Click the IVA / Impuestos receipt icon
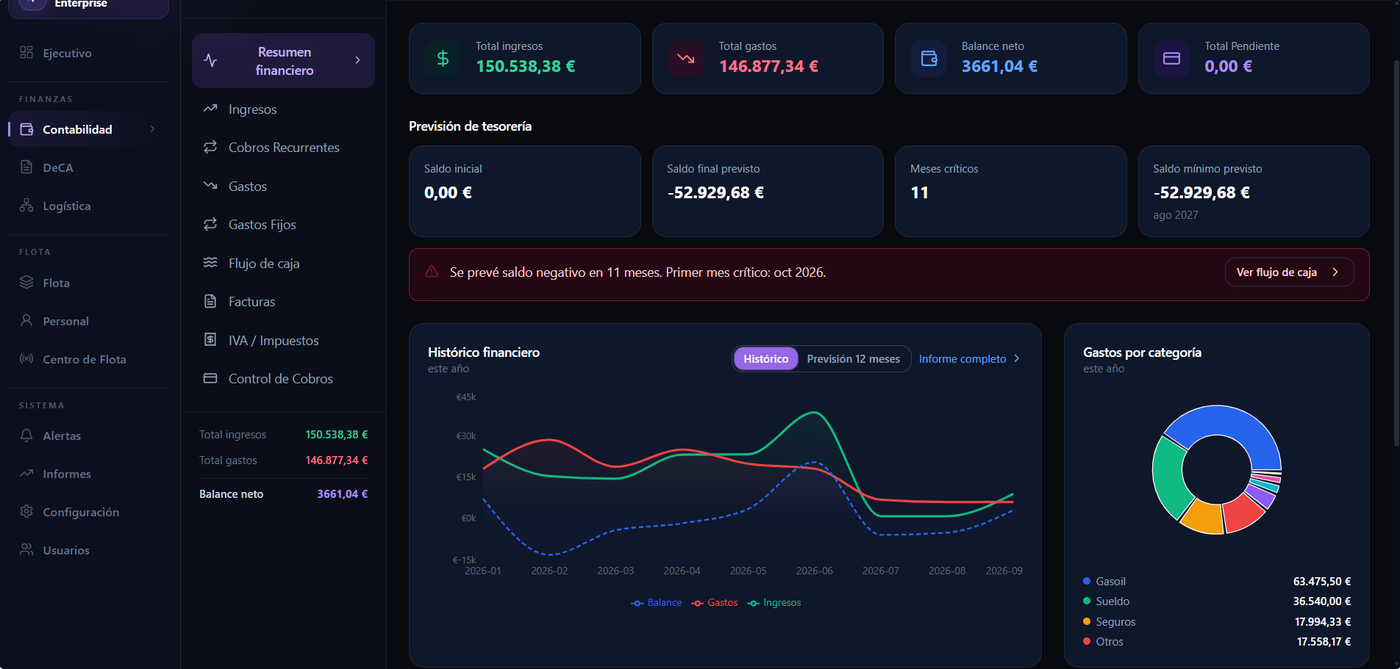 coord(210,340)
